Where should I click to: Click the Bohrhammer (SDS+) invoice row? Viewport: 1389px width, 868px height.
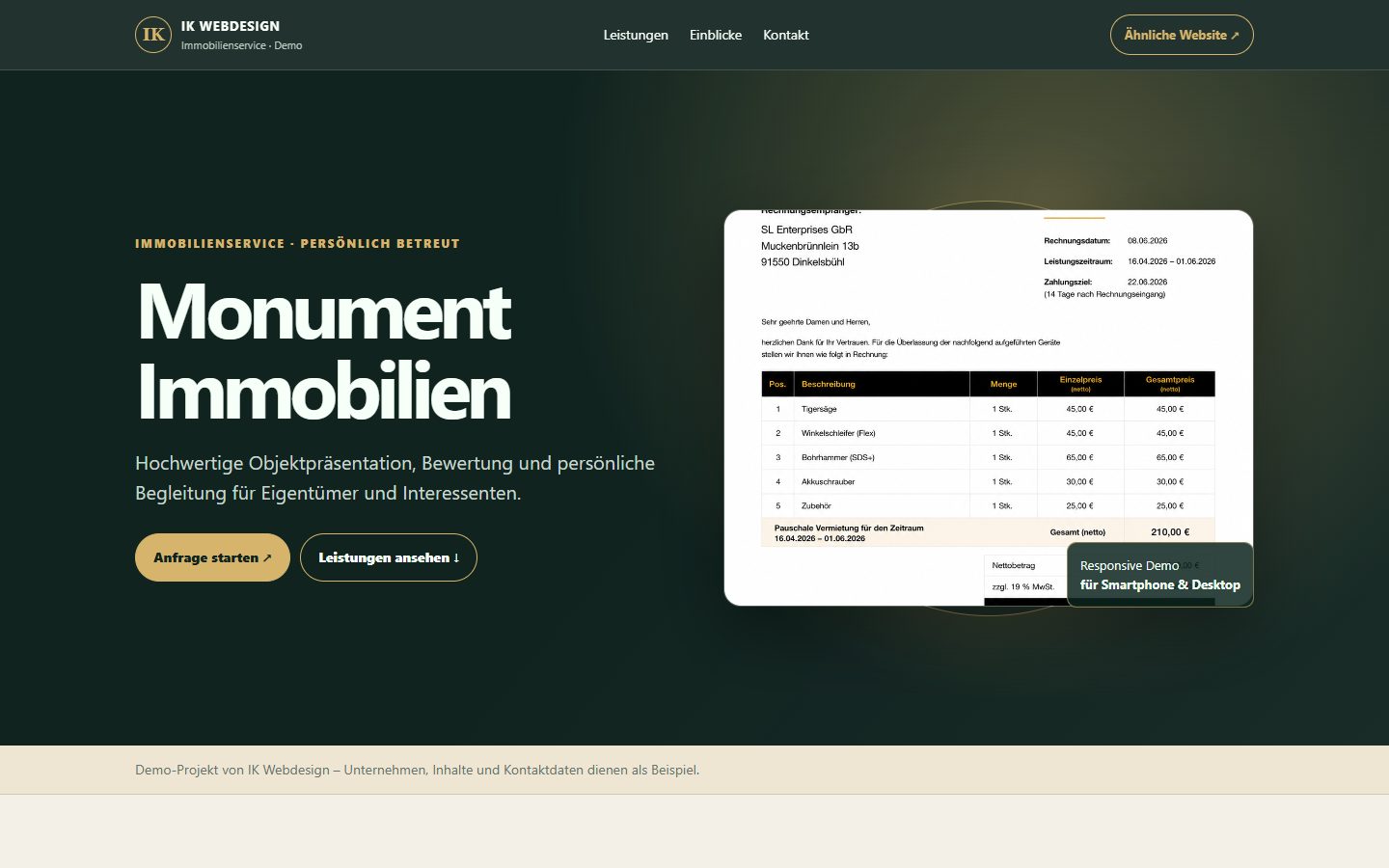pyautogui.click(x=988, y=457)
